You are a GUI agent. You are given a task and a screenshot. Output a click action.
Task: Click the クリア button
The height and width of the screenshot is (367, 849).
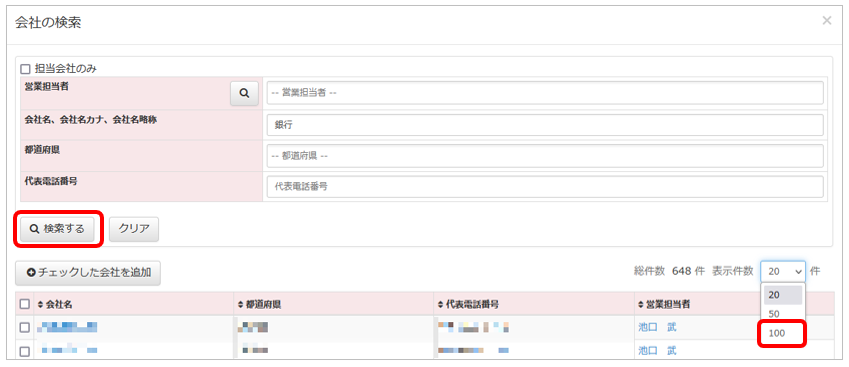134,229
